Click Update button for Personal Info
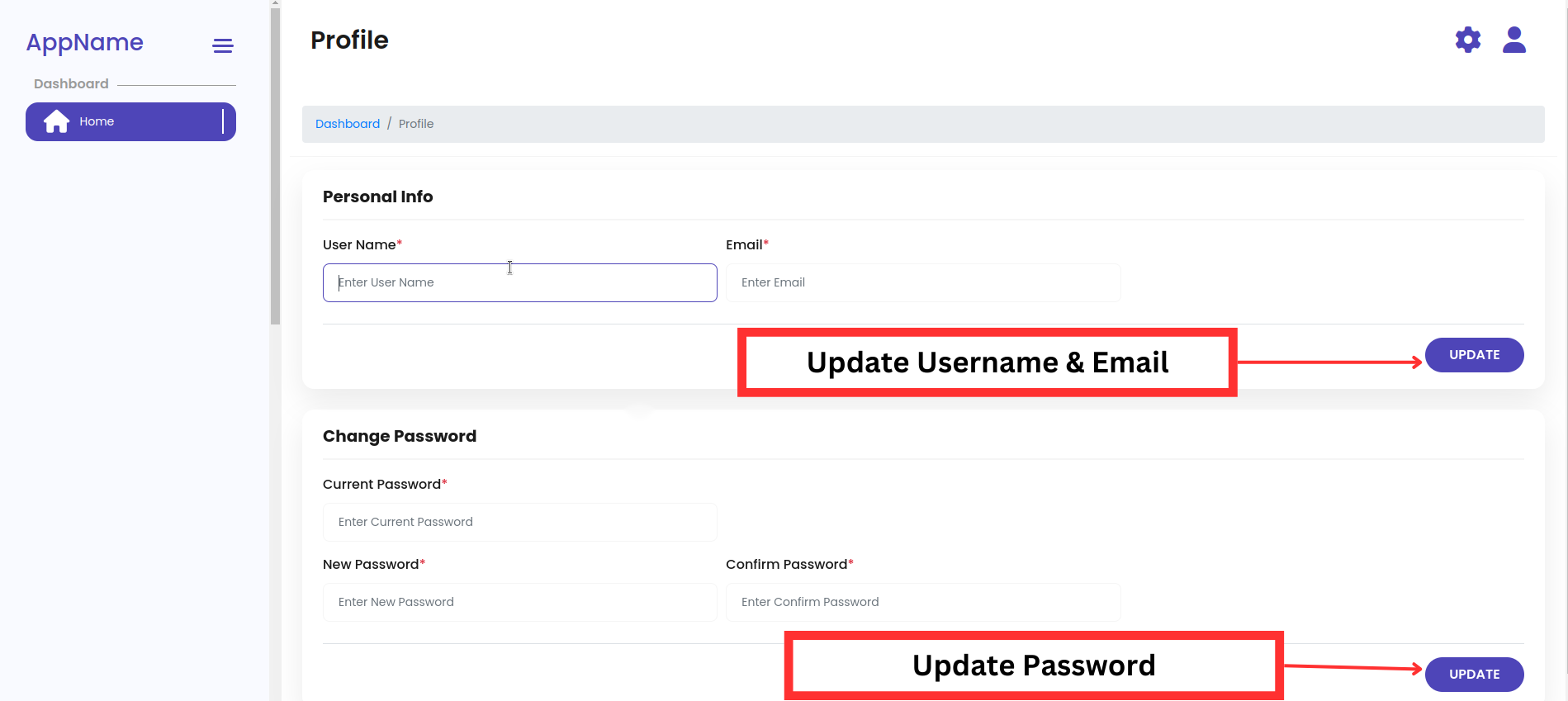Screen dimensions: 1568x701 (x=1474, y=355)
